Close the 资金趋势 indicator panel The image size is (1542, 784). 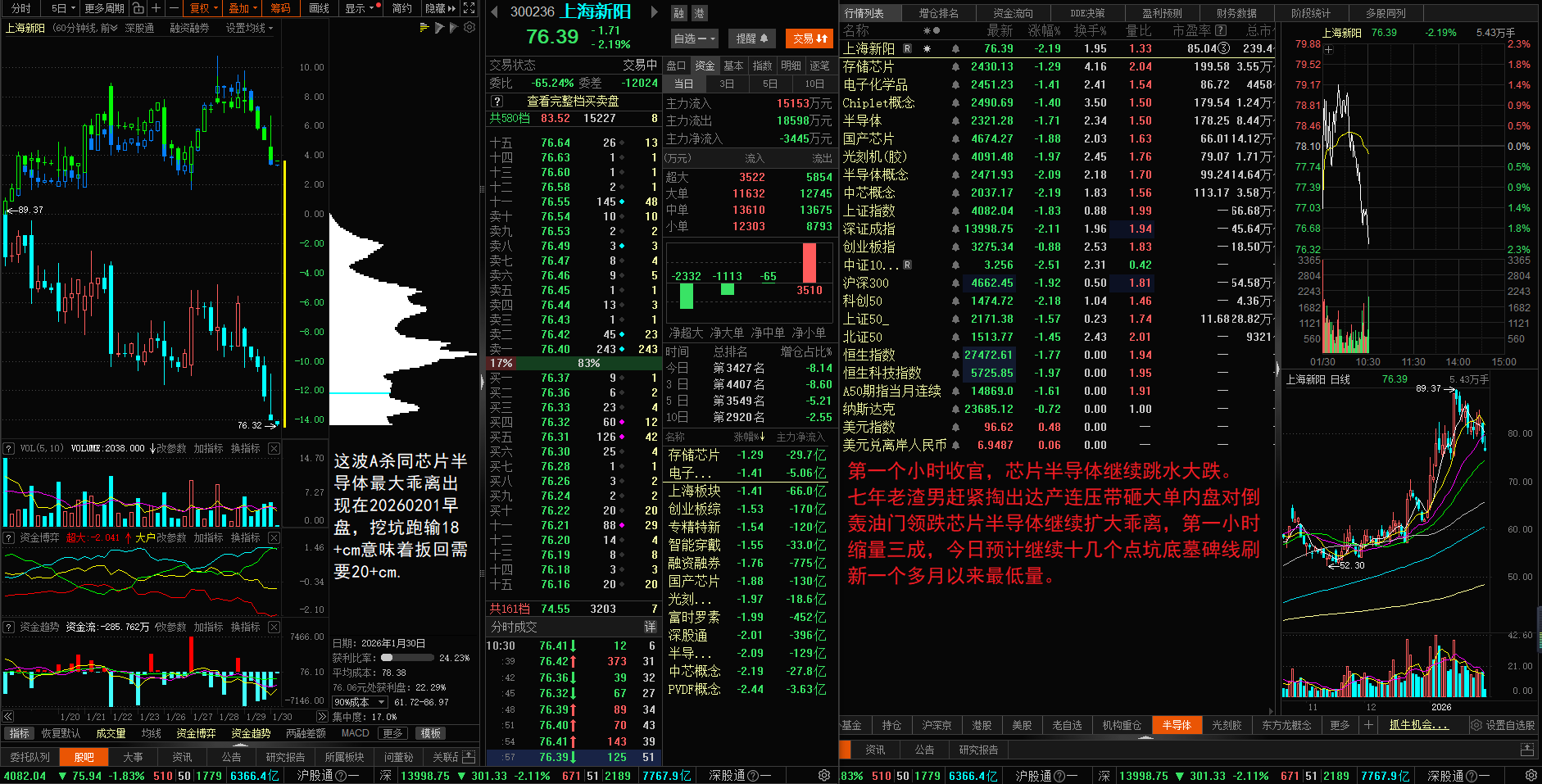274,627
